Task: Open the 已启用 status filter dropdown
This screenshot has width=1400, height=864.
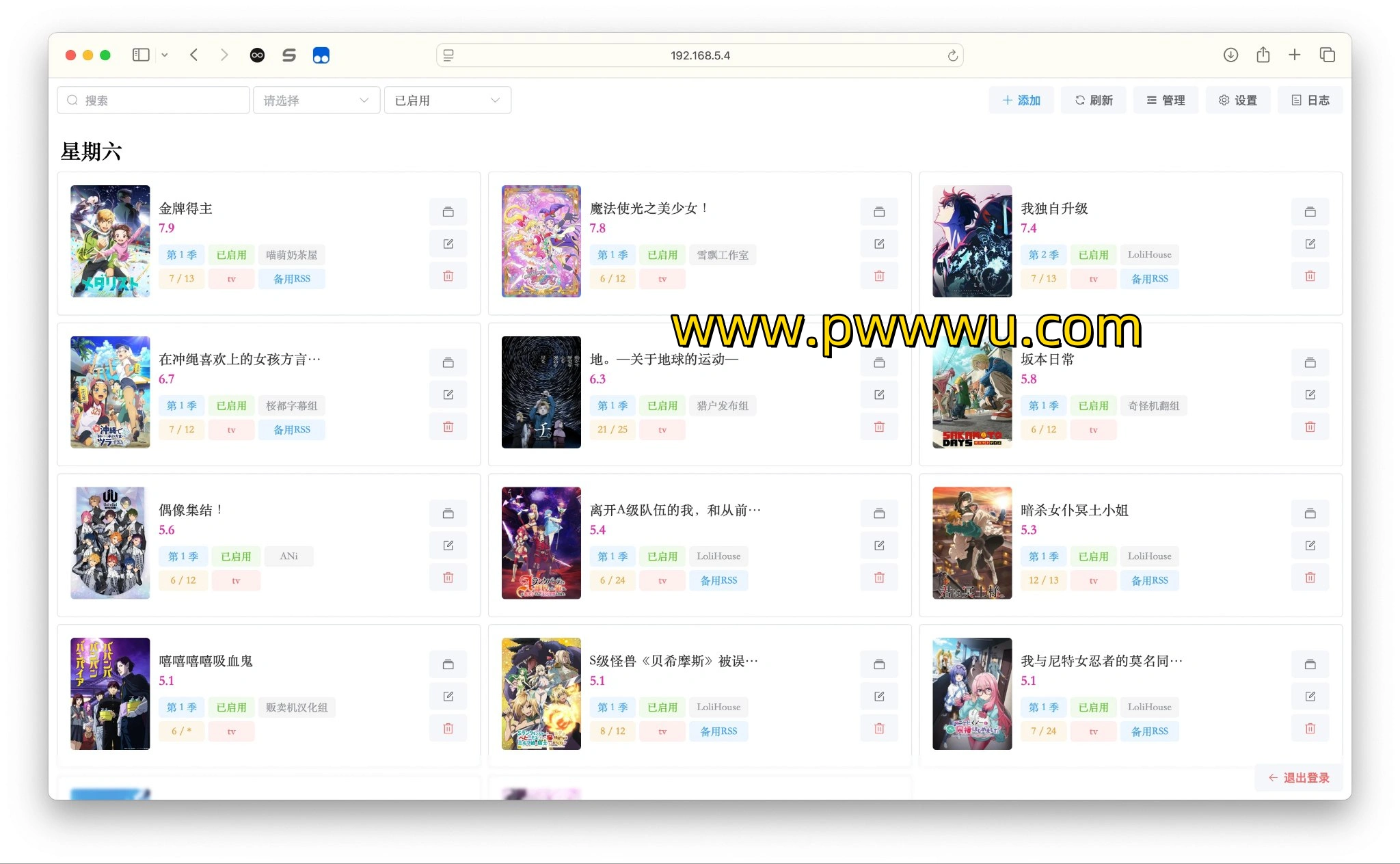Action: [x=447, y=100]
